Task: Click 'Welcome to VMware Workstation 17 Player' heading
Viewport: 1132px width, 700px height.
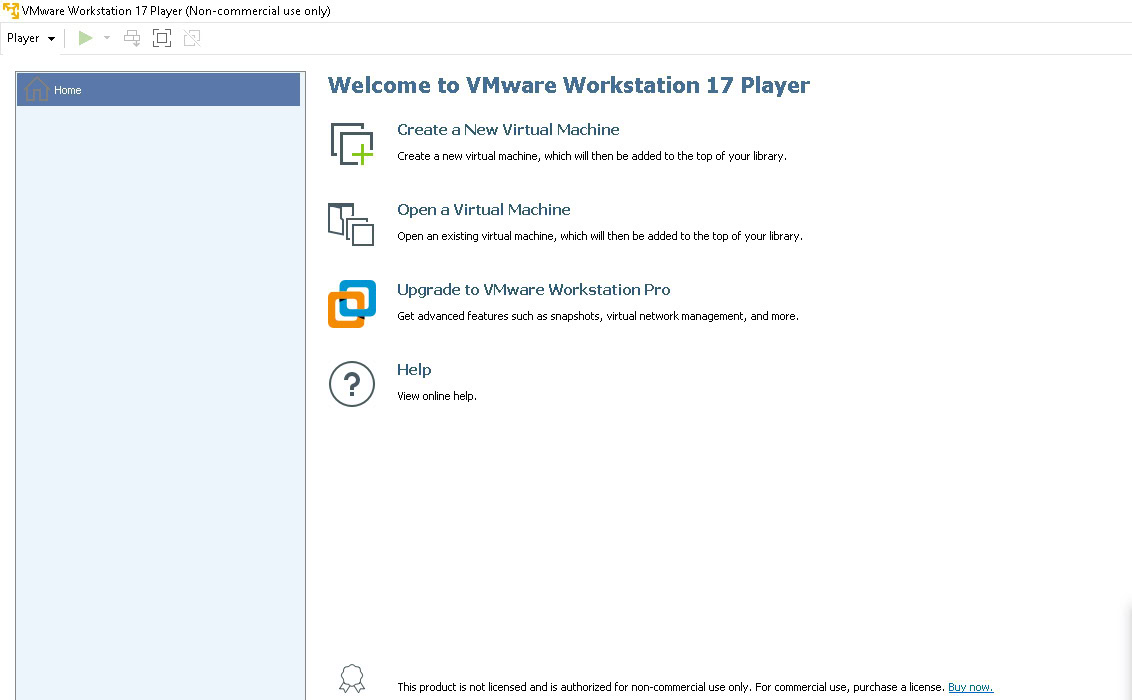Action: (x=569, y=85)
